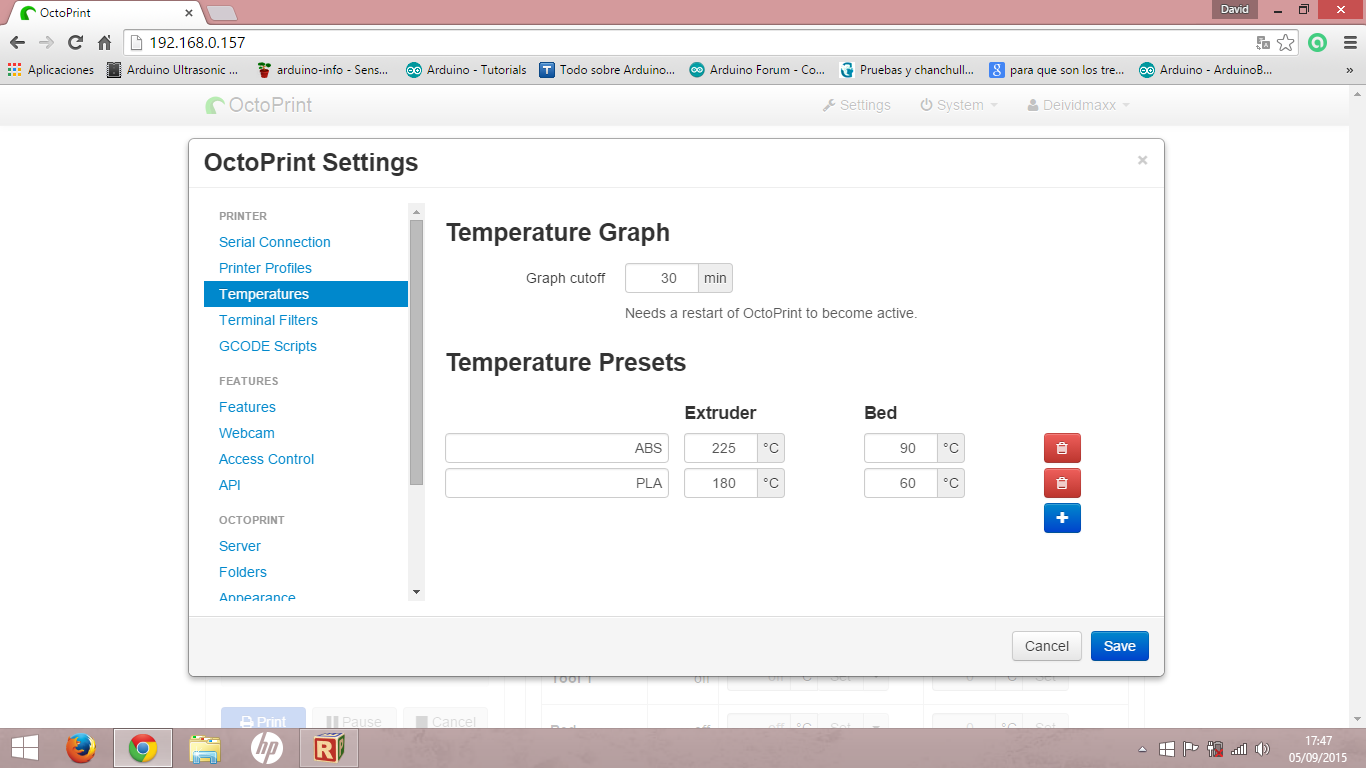This screenshot has height=768, width=1366.
Task: Save the OctoPrint settings
Action: pos(1120,646)
